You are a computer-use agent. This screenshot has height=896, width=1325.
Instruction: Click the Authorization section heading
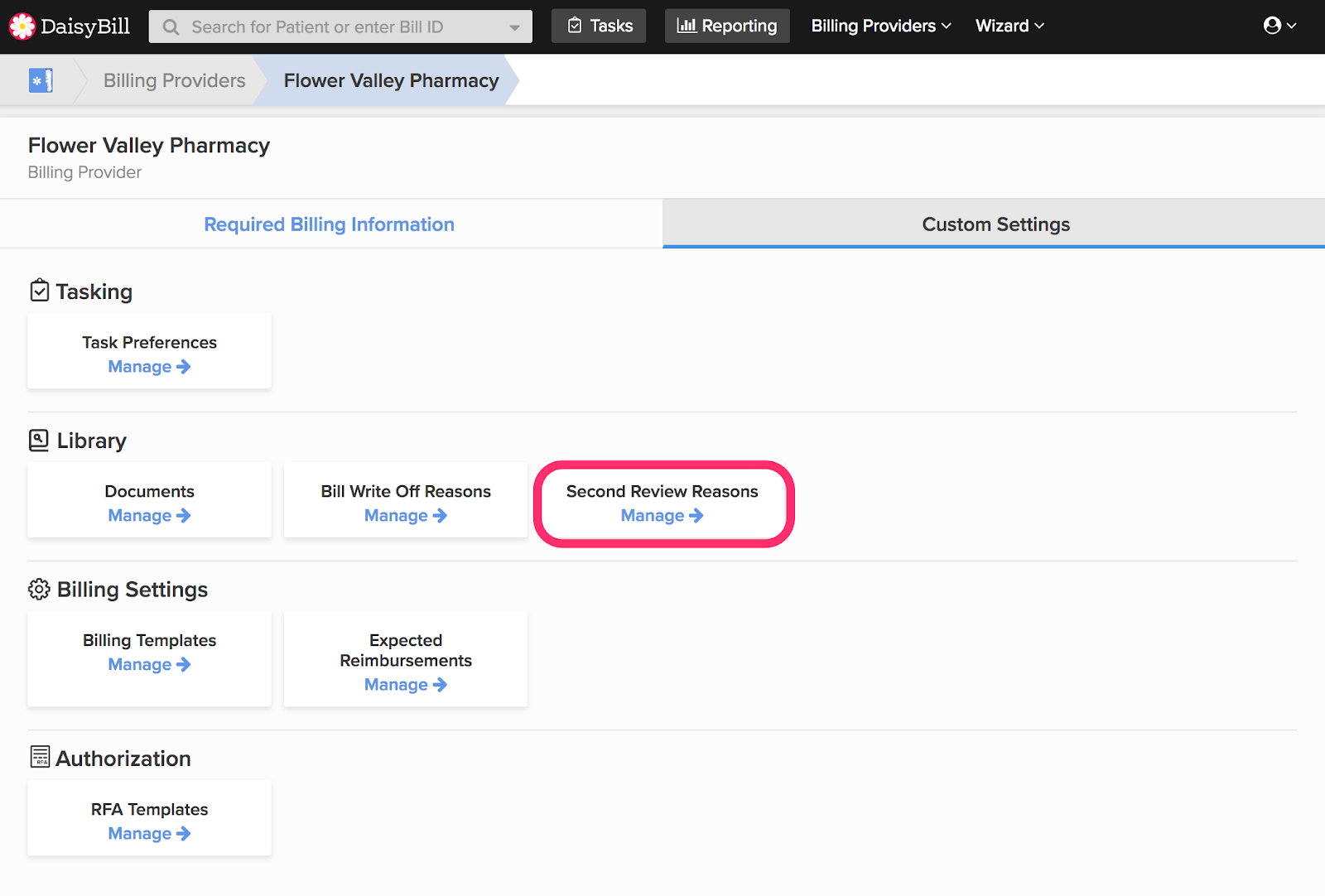123,759
